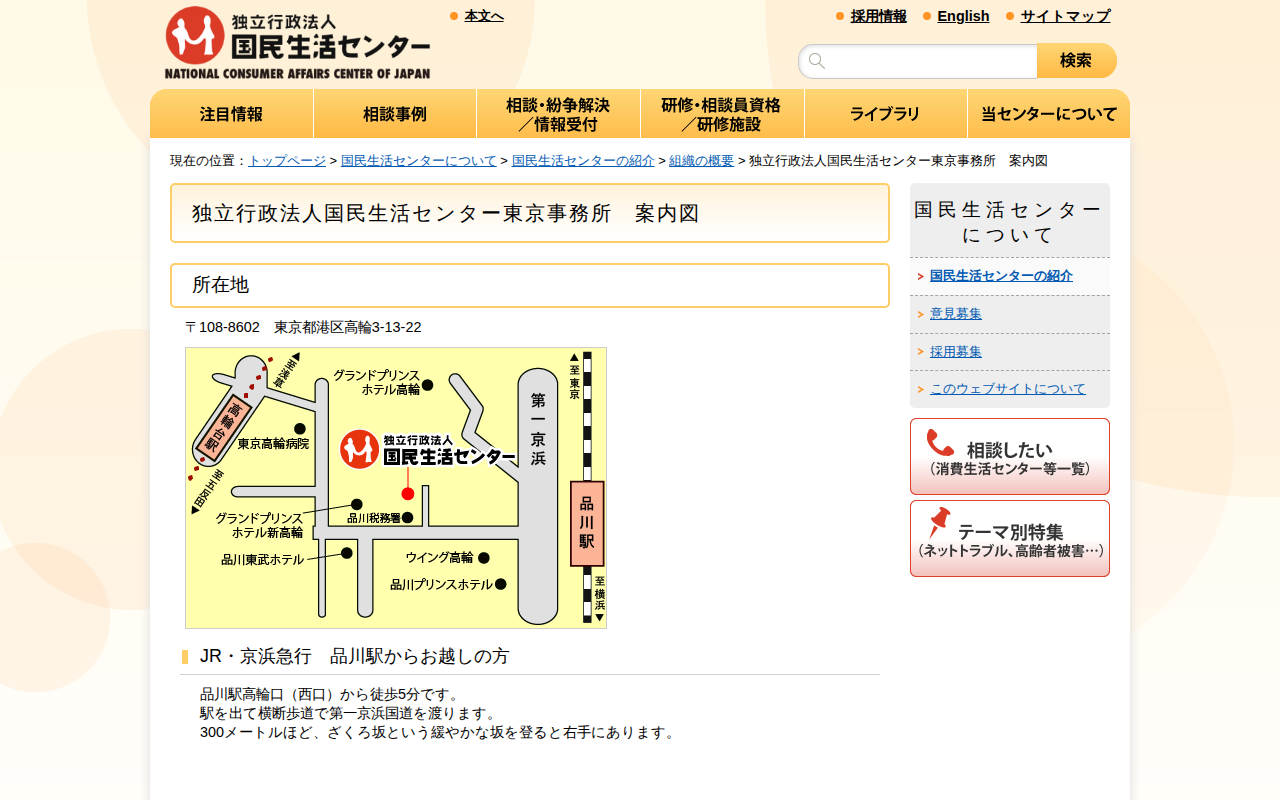Image resolution: width=1280 pixels, height=800 pixels.
Task: Open the 研修・相談員資格／研修施設 menu tab
Action: pyautogui.click(x=722, y=114)
